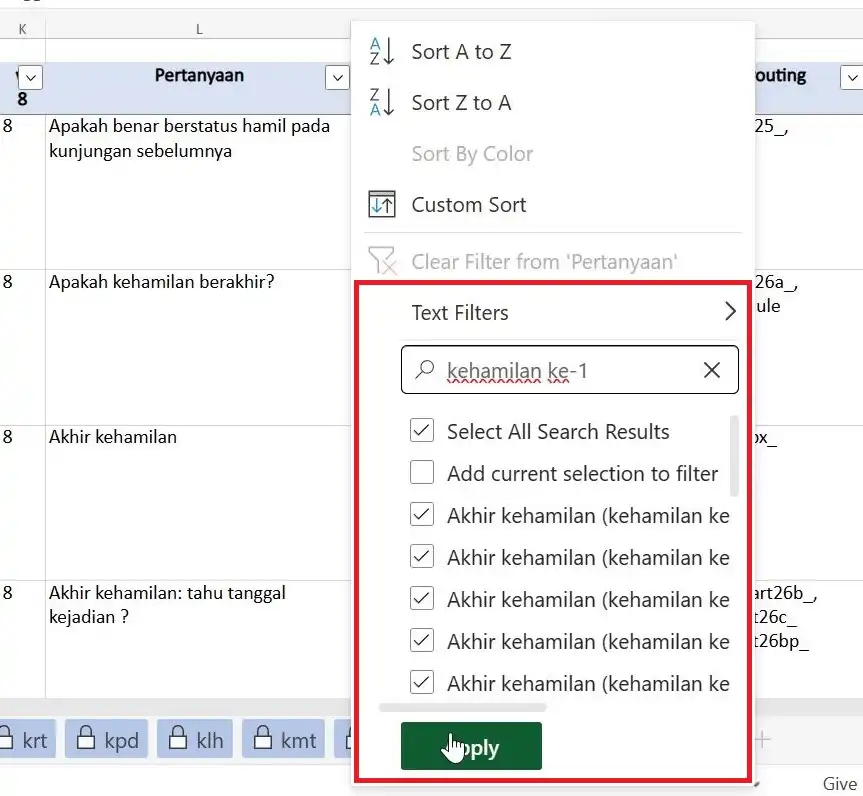Toggle Select All Search Results checkbox

coord(422,432)
